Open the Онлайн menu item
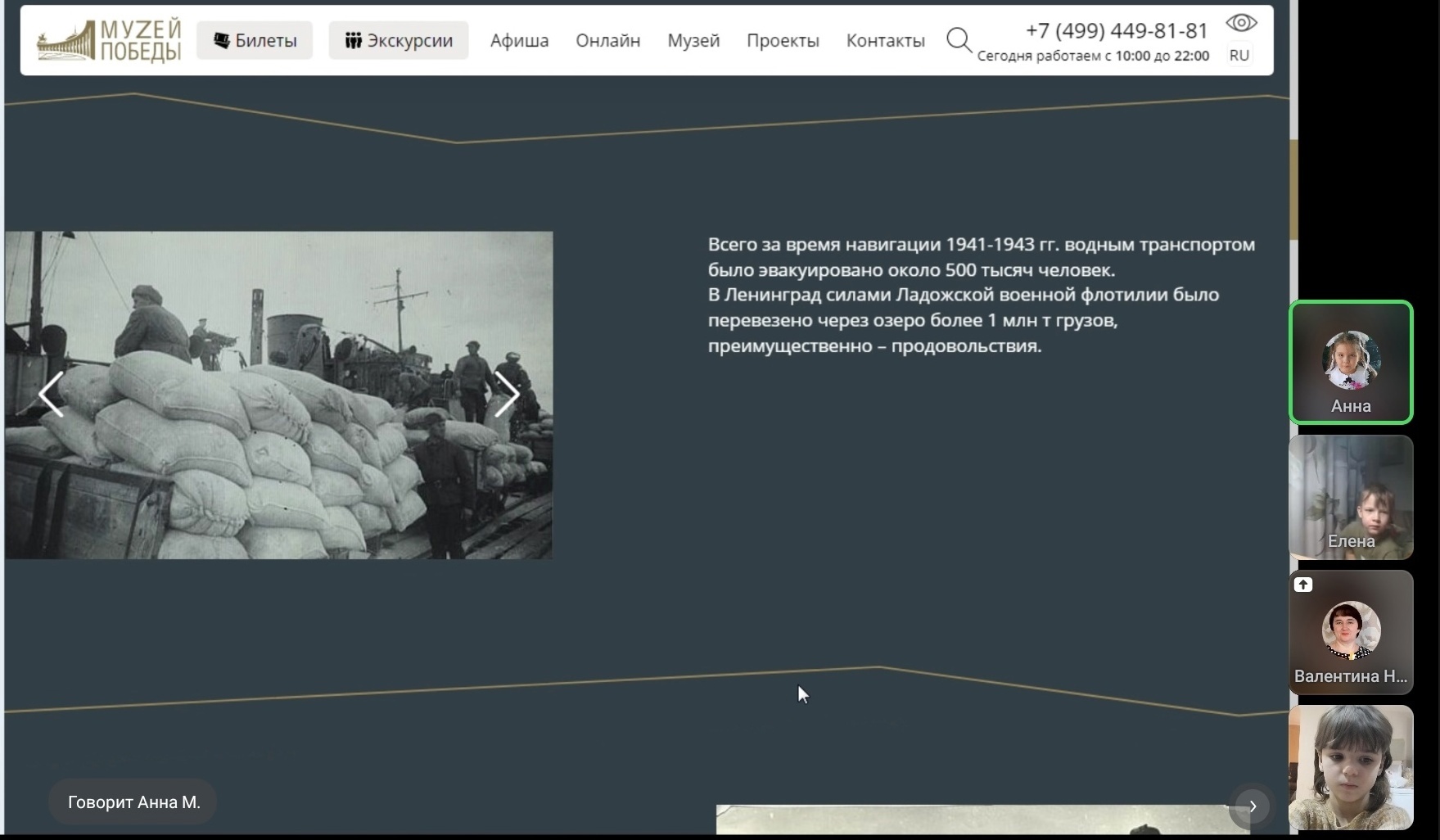Screen dimensions: 1440x840 point(607,40)
